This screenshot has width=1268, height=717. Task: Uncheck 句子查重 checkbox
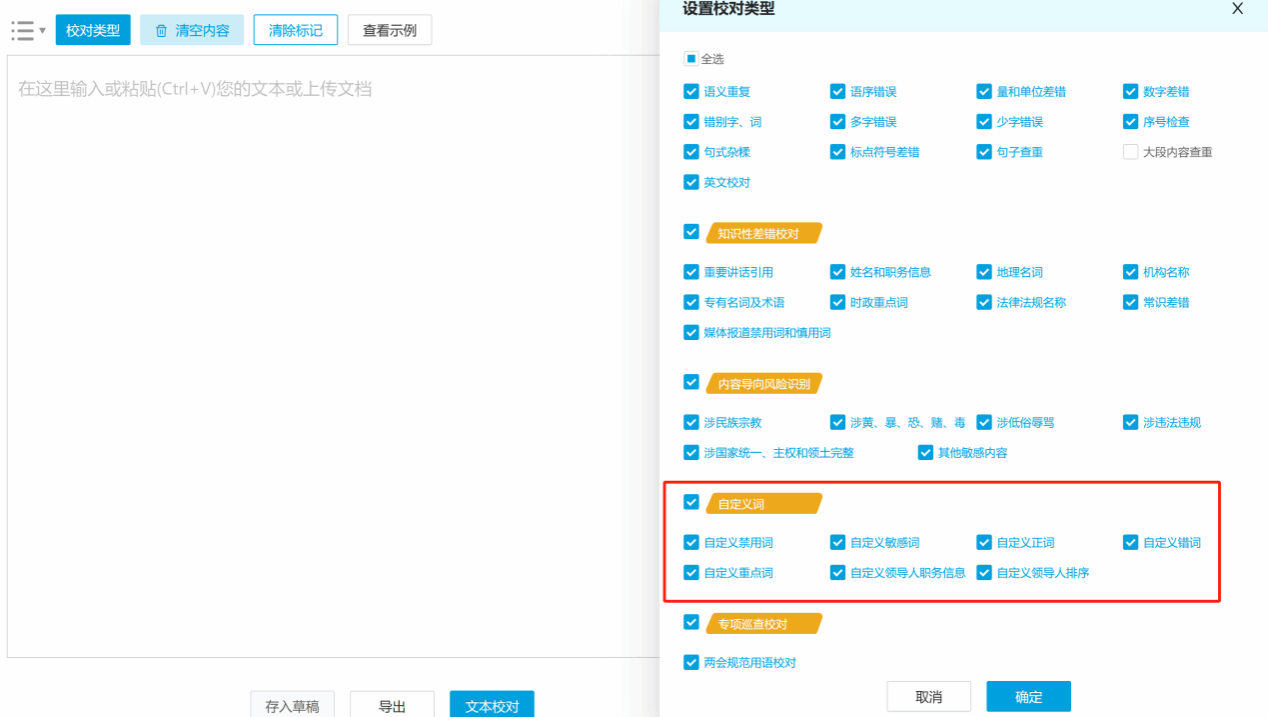[984, 152]
